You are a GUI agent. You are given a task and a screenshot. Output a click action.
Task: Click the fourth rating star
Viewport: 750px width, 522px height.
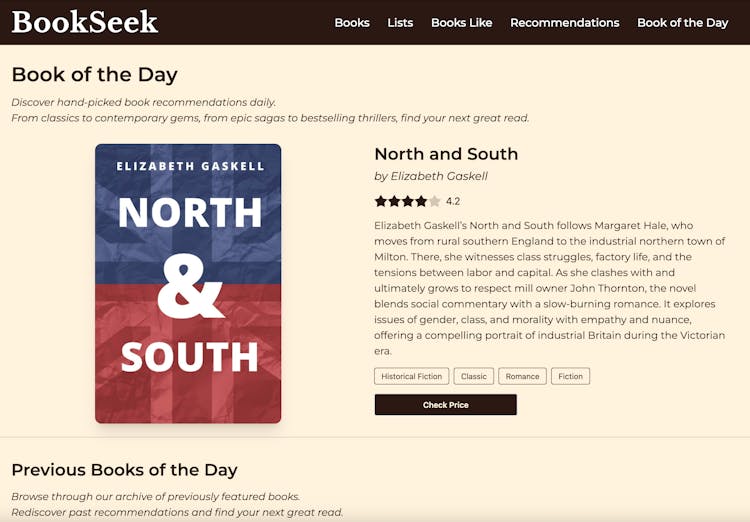click(421, 201)
